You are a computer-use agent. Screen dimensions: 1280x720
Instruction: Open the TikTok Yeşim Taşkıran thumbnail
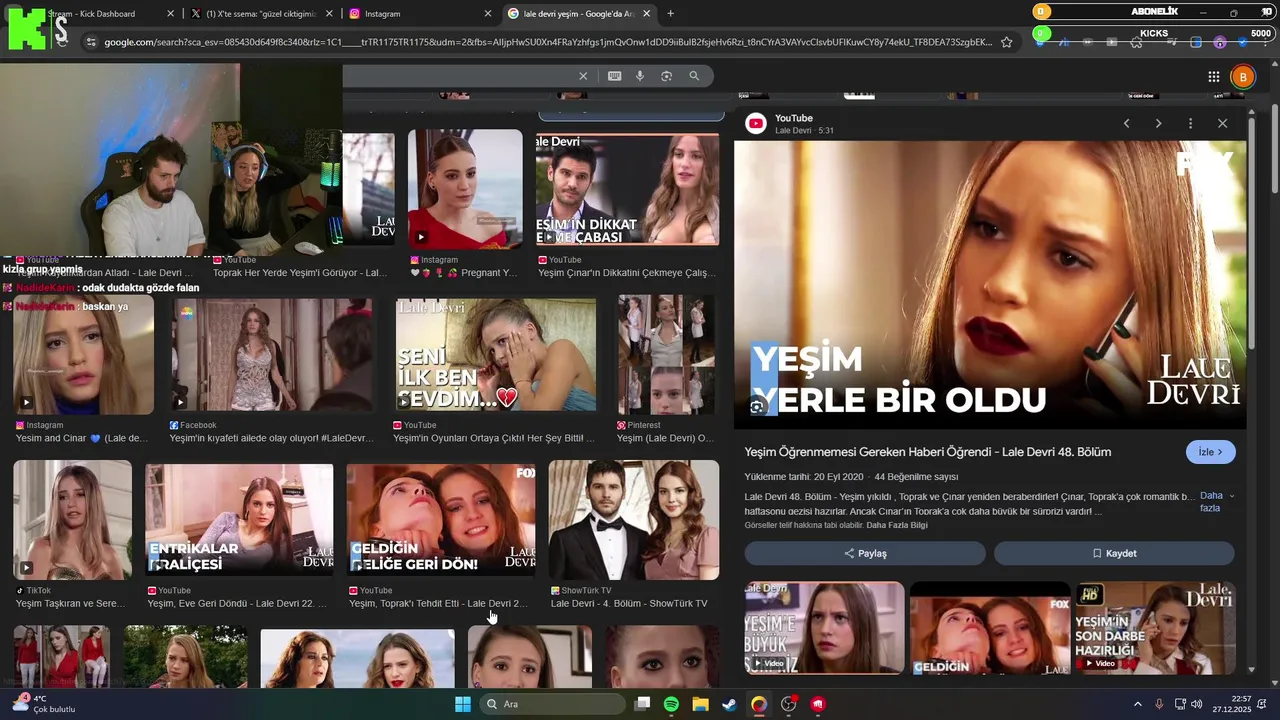point(72,520)
